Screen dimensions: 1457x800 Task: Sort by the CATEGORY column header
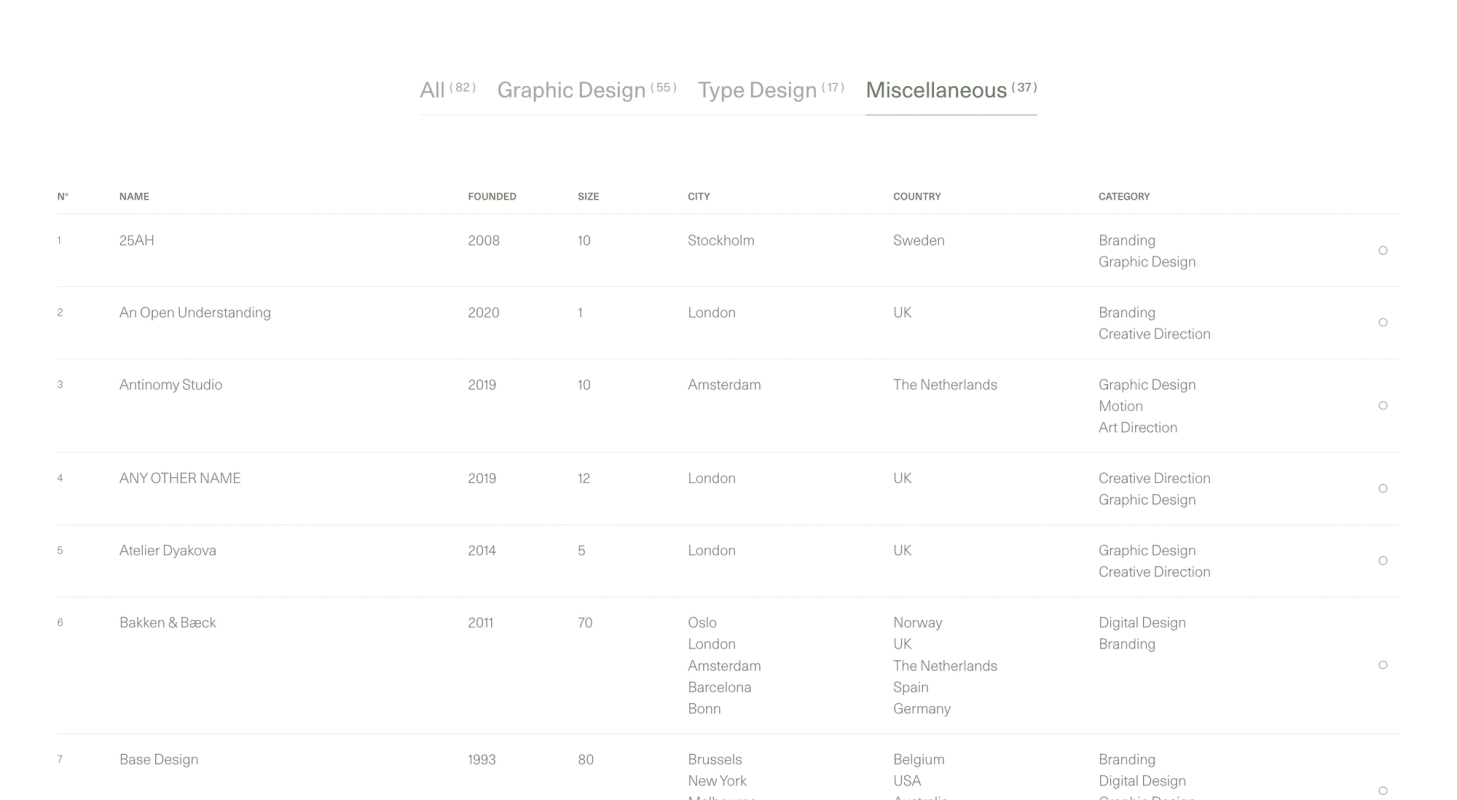1124,197
